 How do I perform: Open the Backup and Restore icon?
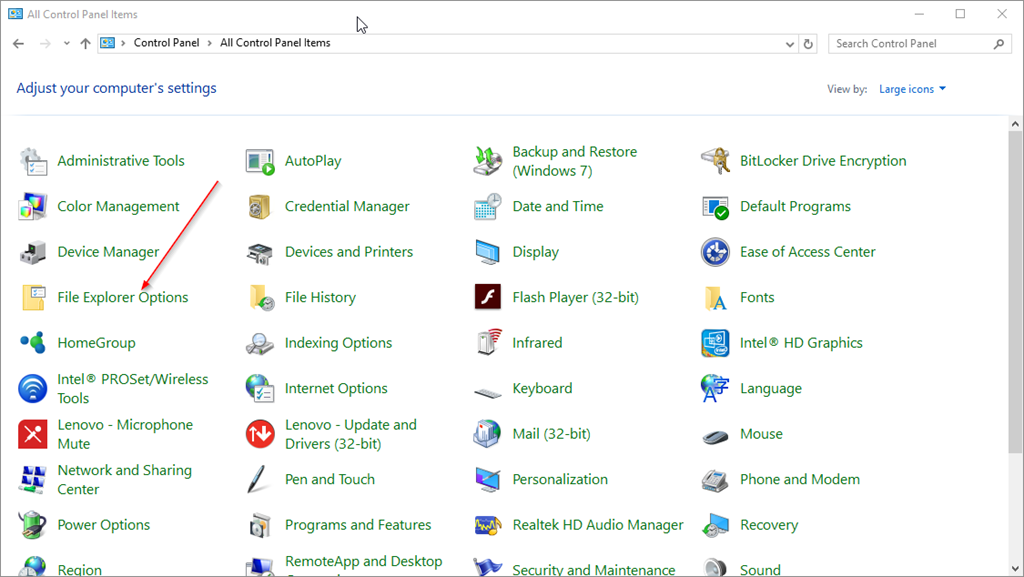487,161
